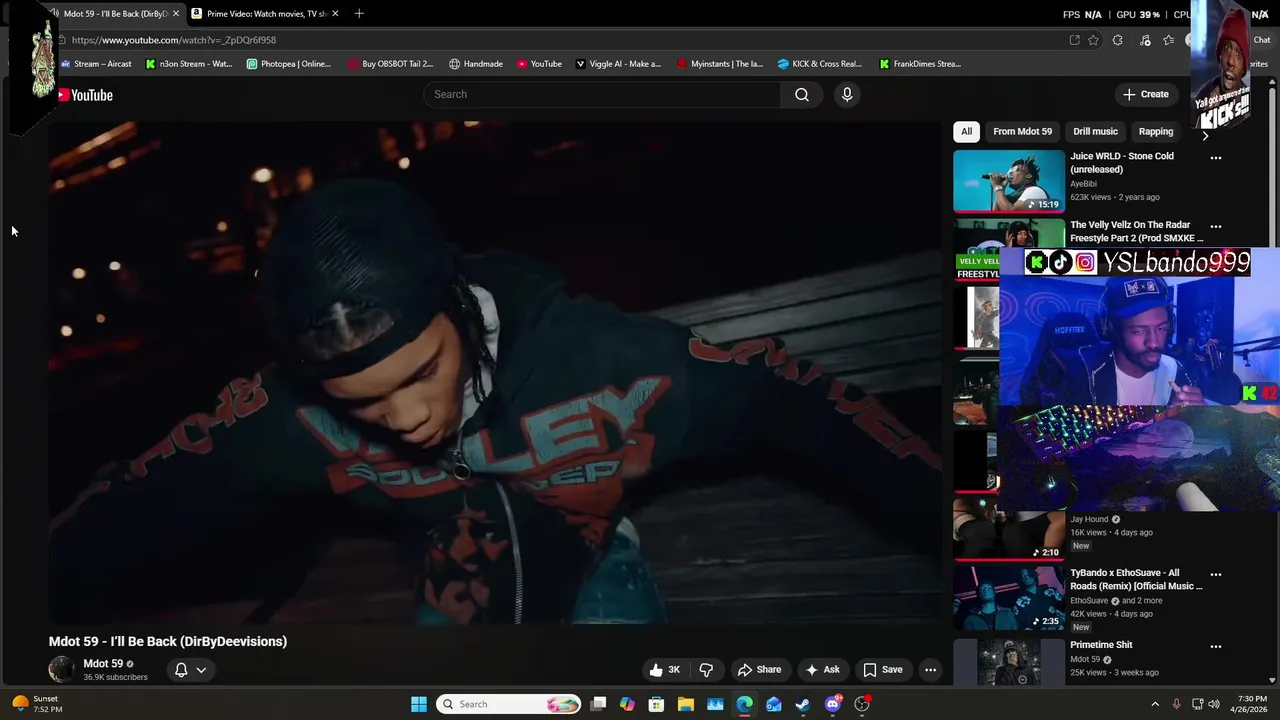Open the Mdot 59 channel name link
1280x720 pixels.
point(103,664)
